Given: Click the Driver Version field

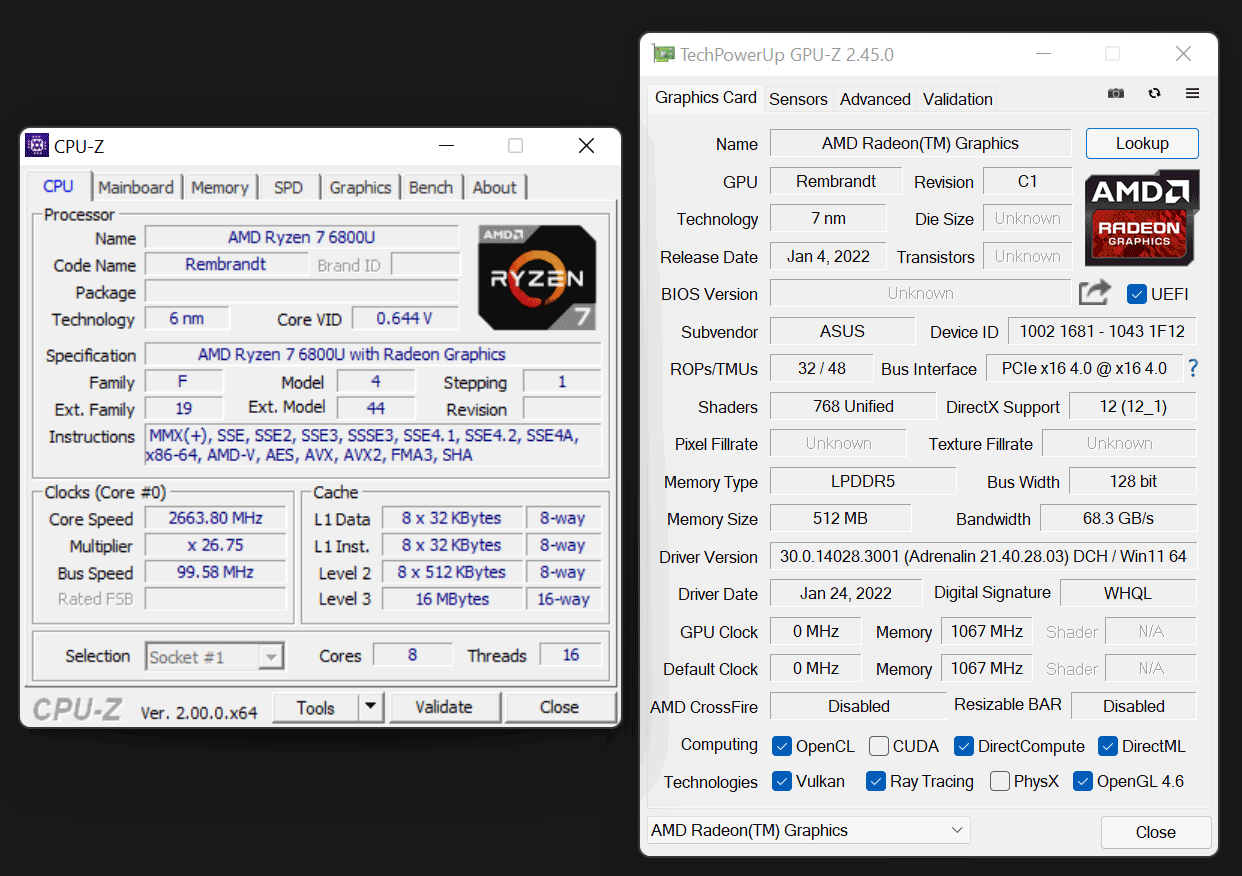Looking at the screenshot, I should point(983,557).
